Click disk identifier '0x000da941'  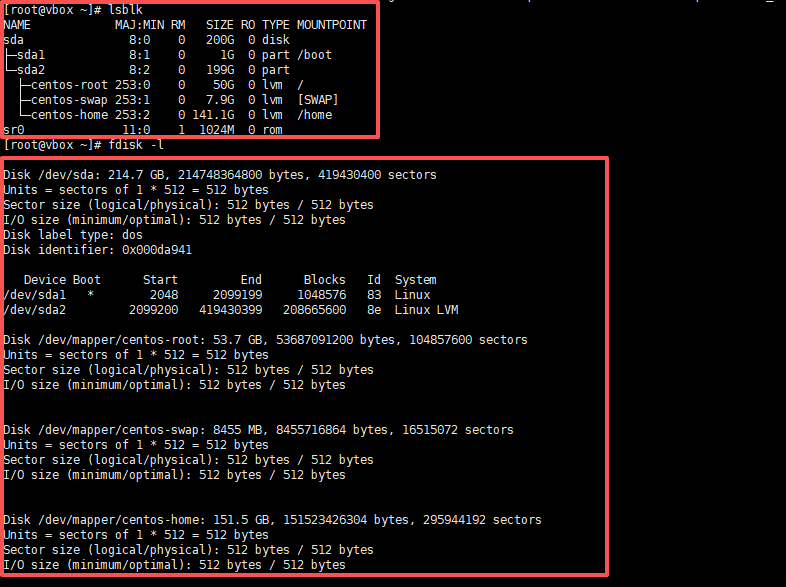point(157,250)
